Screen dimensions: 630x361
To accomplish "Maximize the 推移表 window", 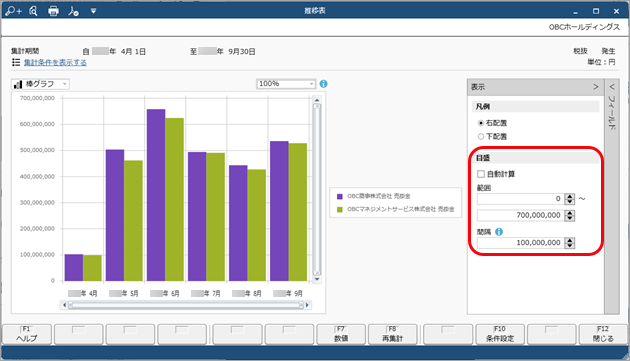I will click(x=596, y=11).
